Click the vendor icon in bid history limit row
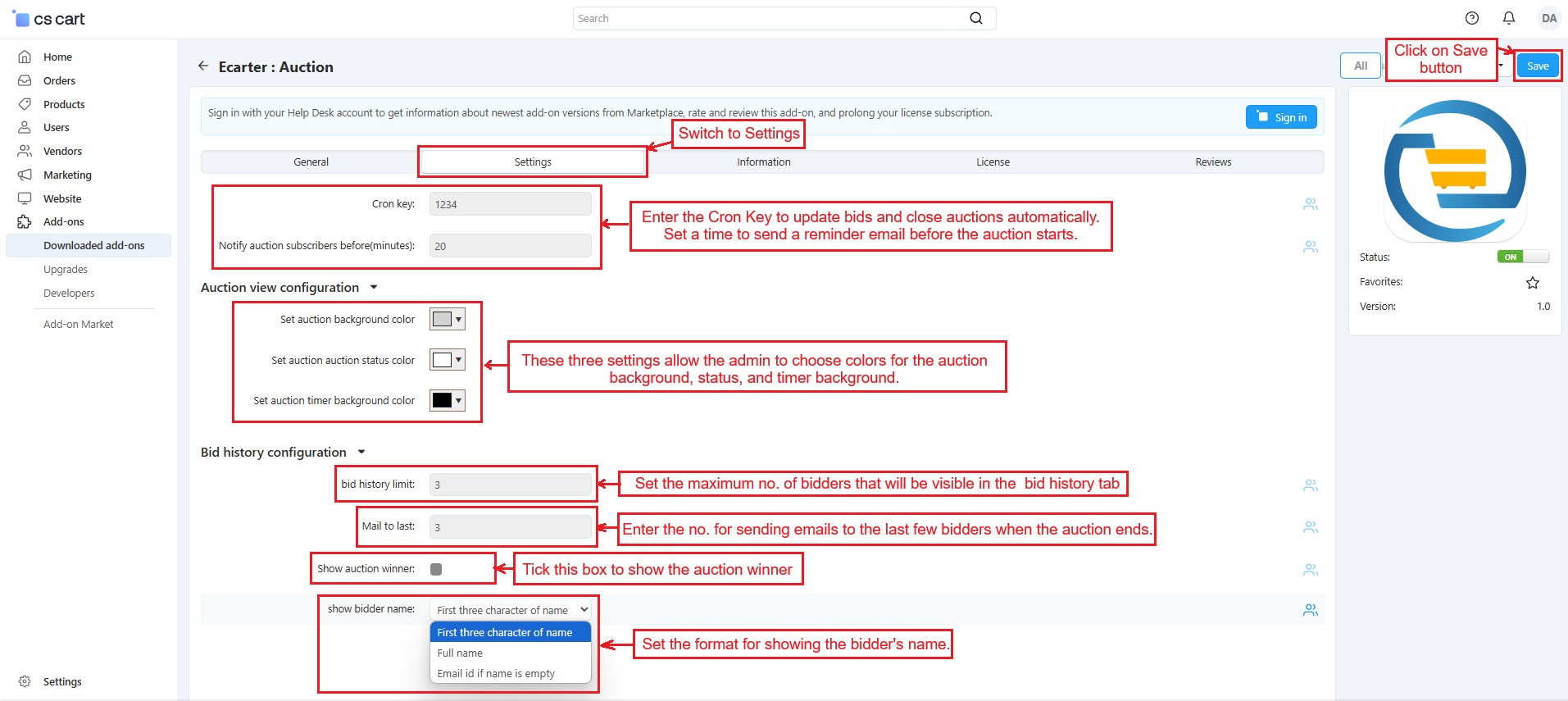Viewport: 1568px width, 701px height. [1310, 485]
